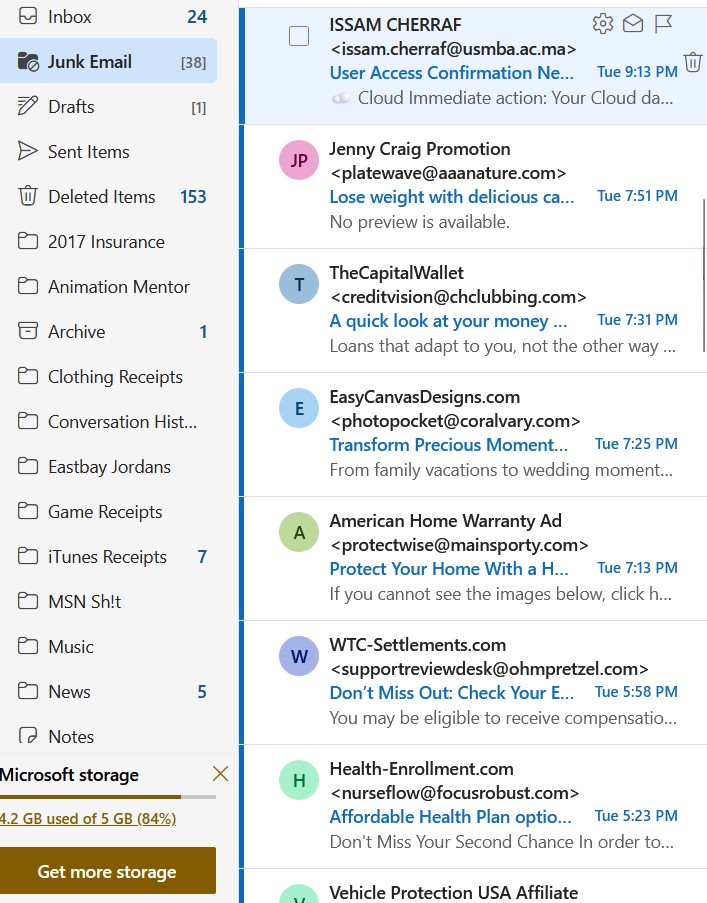Open settings gear on ISSAM CHERRAF email
This screenshot has width=707, height=903.
pyautogui.click(x=603, y=24)
